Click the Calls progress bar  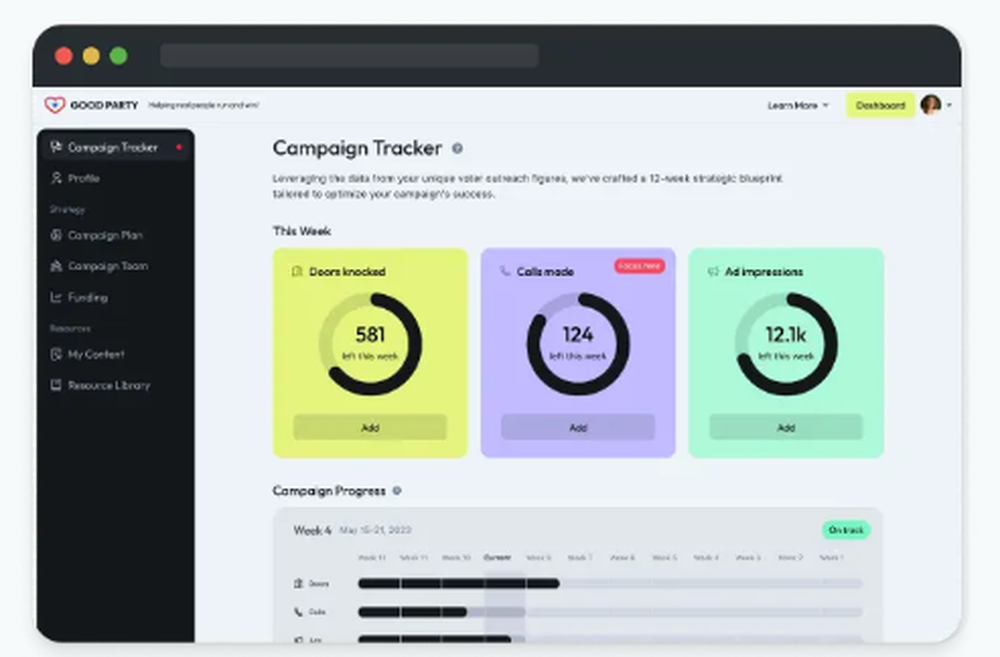point(610,612)
